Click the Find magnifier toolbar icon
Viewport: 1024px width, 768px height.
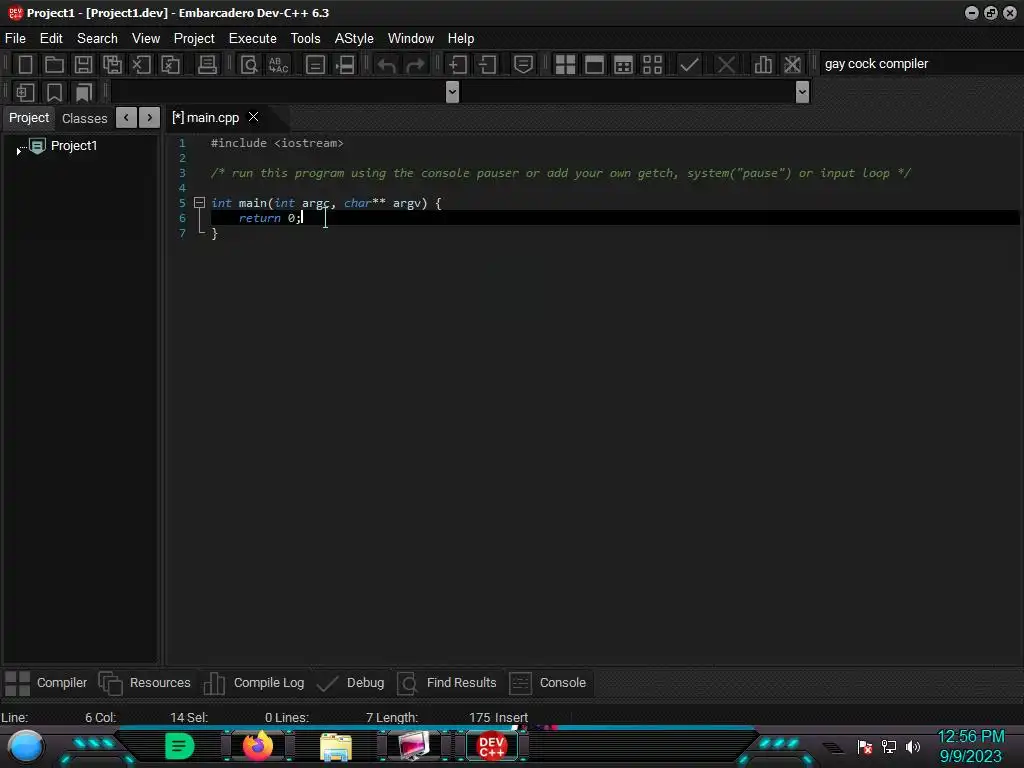pyautogui.click(x=249, y=65)
